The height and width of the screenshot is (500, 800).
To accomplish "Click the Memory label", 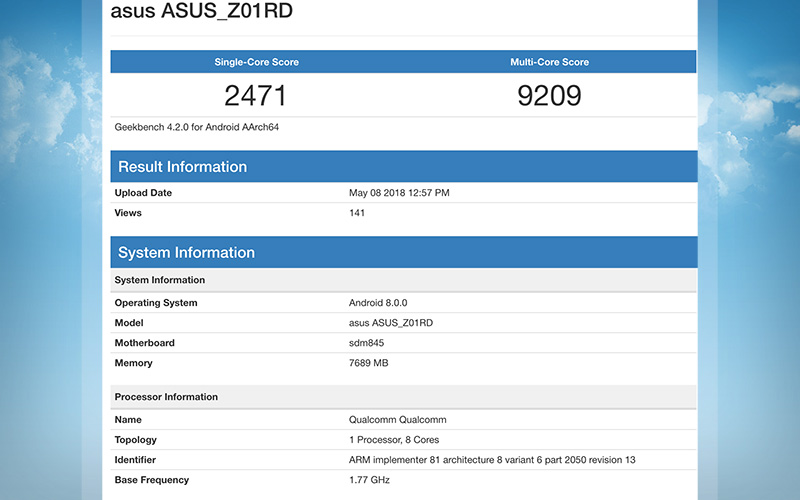I will (x=133, y=363).
